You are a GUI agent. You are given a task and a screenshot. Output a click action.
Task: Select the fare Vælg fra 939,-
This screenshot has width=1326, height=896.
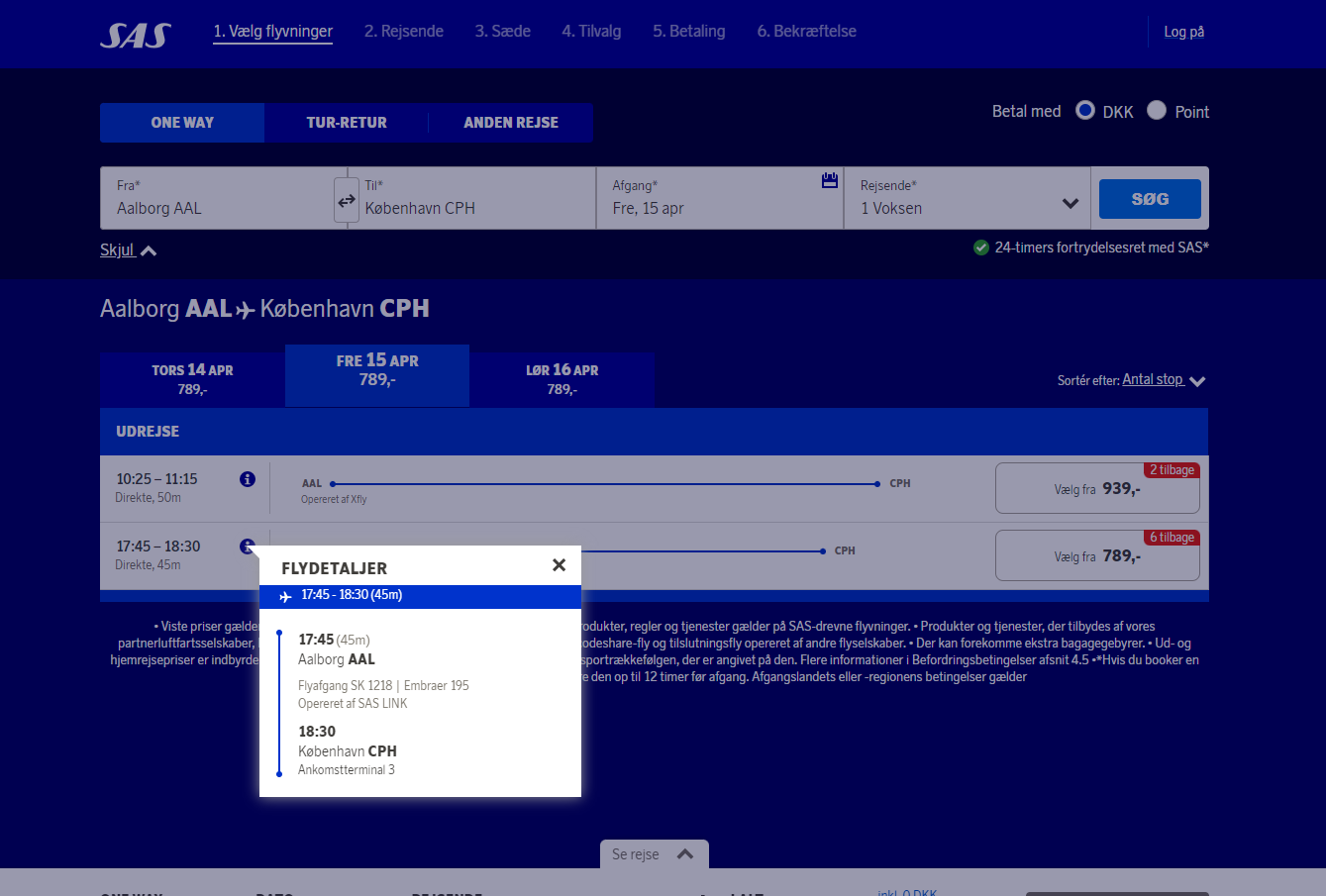point(1097,488)
